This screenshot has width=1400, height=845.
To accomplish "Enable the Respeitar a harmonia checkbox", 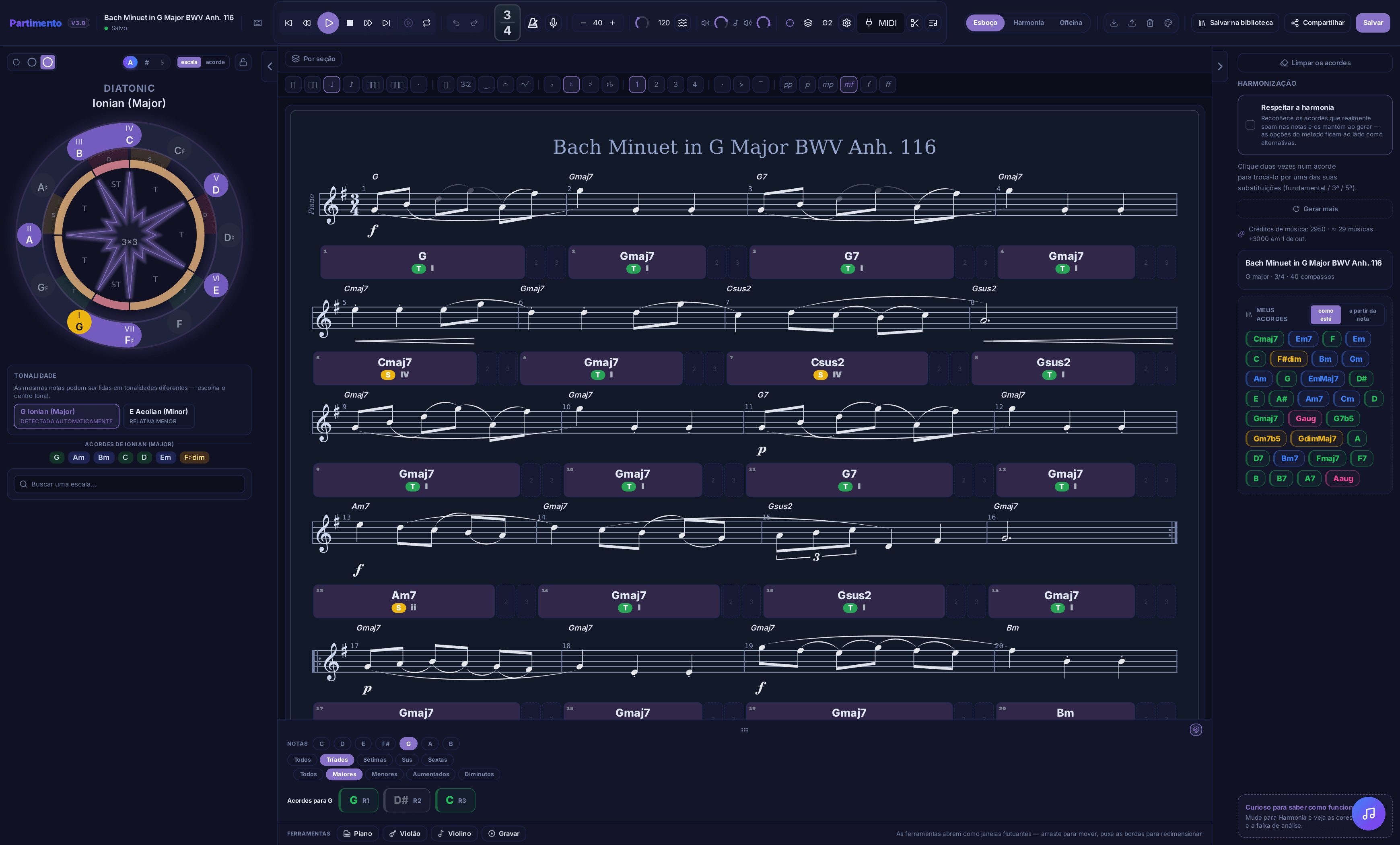I will tap(1250, 124).
